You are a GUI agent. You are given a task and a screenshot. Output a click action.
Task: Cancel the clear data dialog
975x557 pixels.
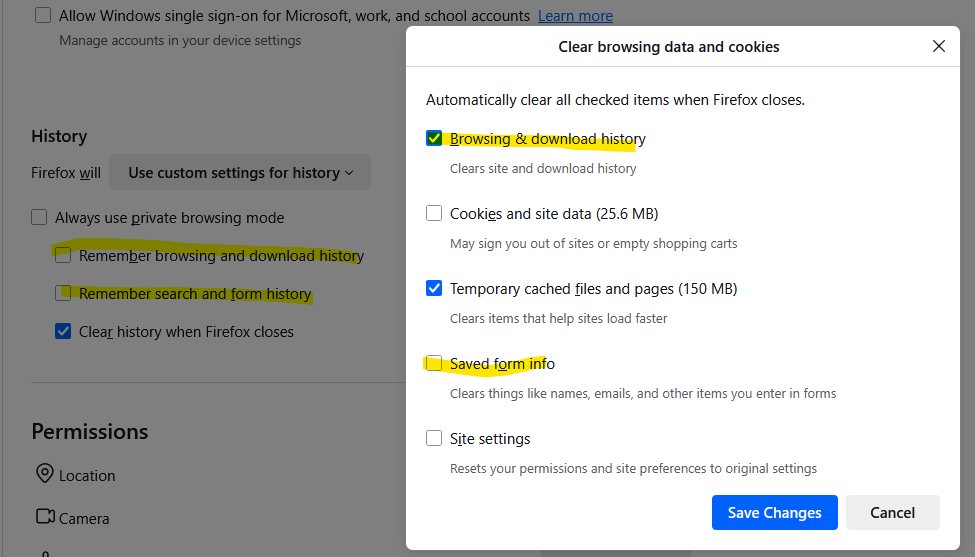click(x=892, y=512)
